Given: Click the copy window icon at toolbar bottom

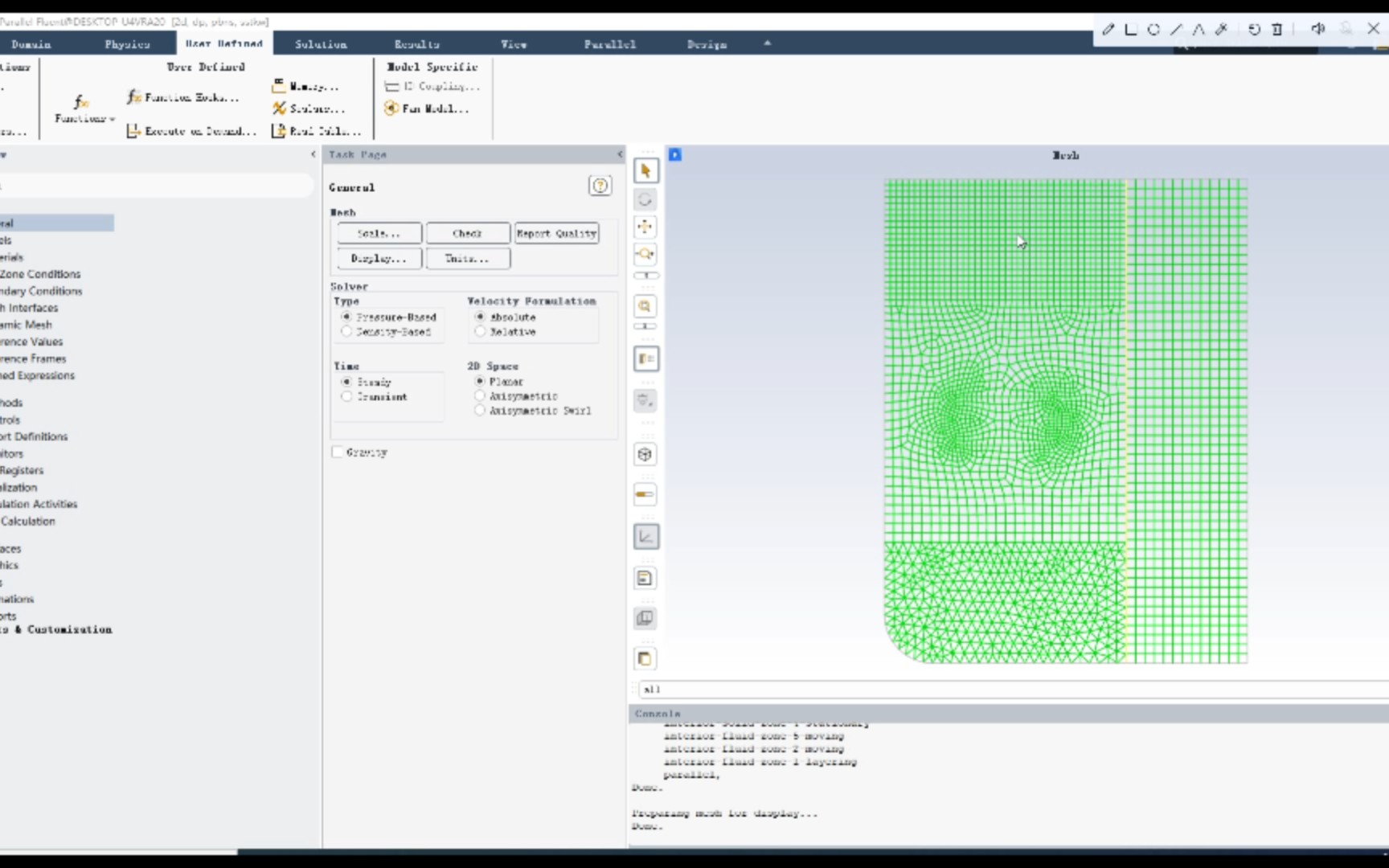Looking at the screenshot, I should (x=645, y=658).
